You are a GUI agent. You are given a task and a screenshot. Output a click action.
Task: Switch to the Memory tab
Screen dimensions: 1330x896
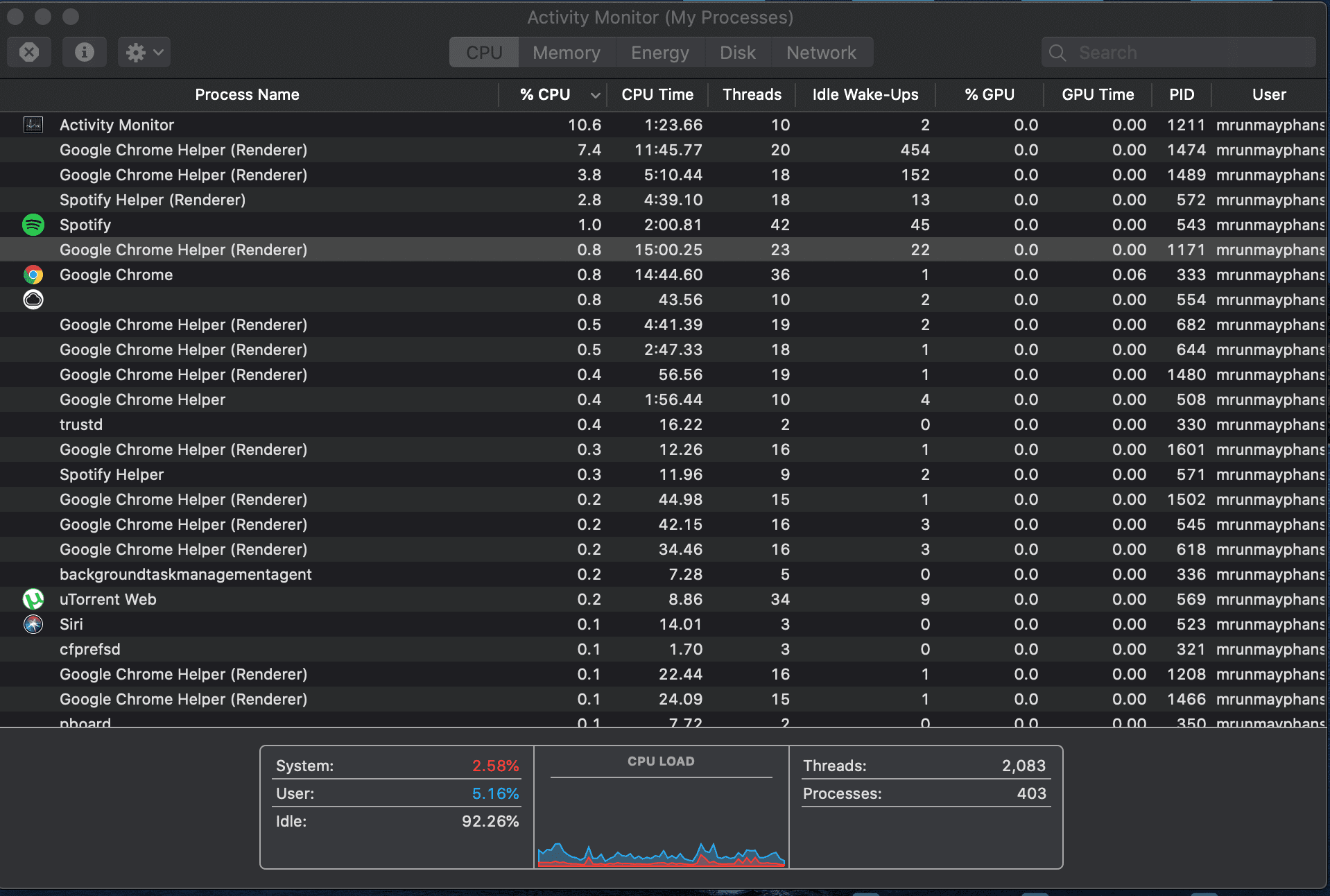tap(567, 53)
